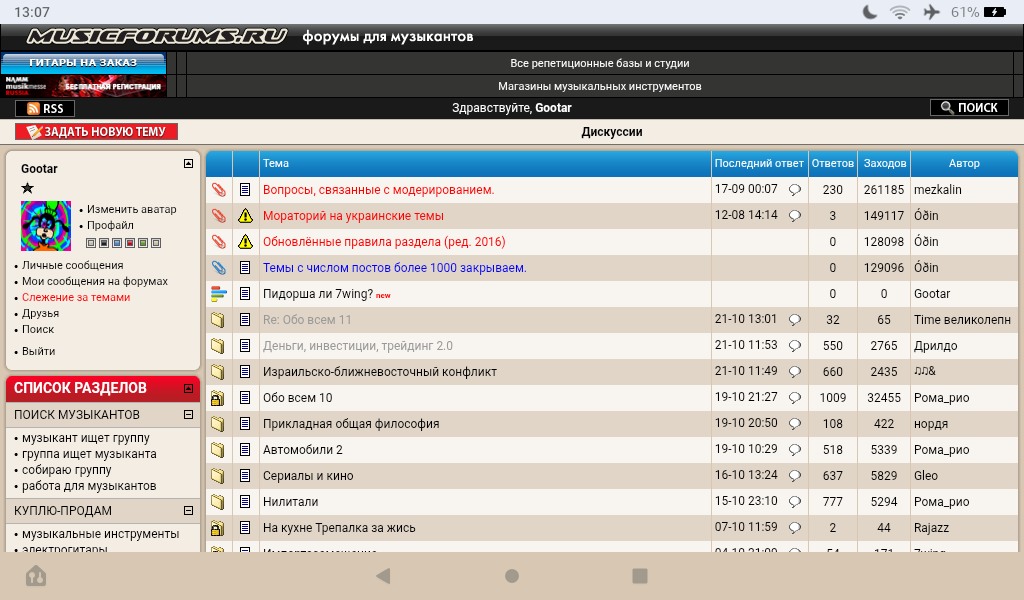Image resolution: width=1024 pixels, height=600 pixels.
Task: Open last reply bubble for Деньги, инвестиции, трейдинг
Action: (x=795, y=346)
